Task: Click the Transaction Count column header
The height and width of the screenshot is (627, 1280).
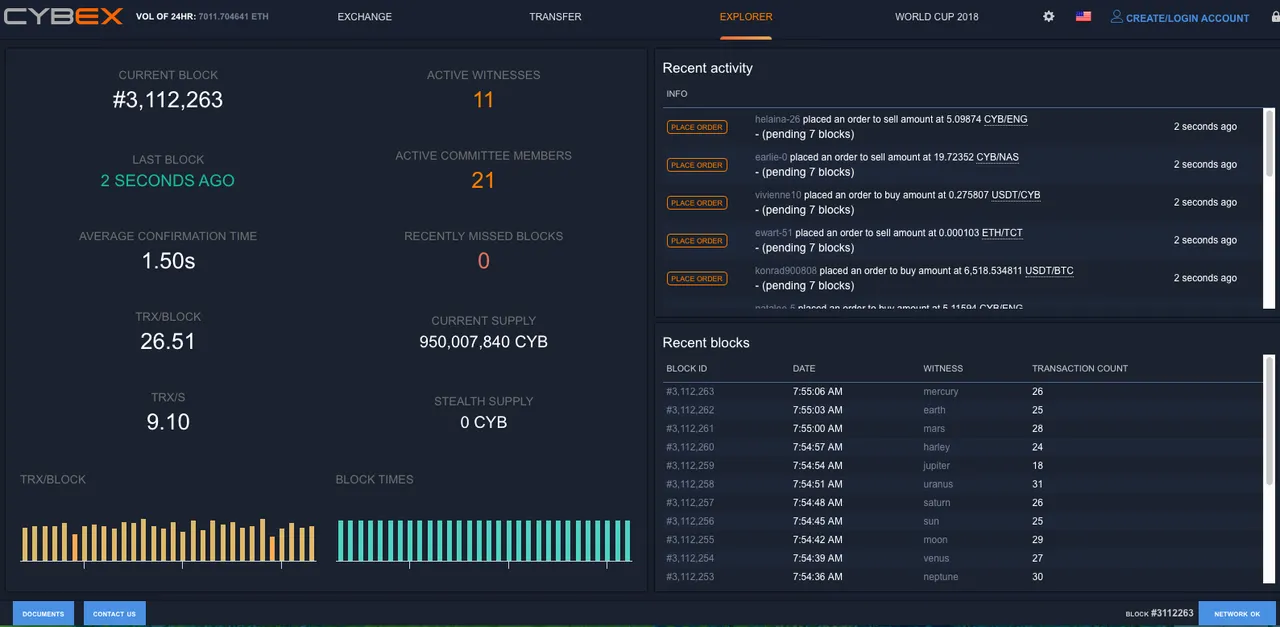Action: (x=1080, y=369)
